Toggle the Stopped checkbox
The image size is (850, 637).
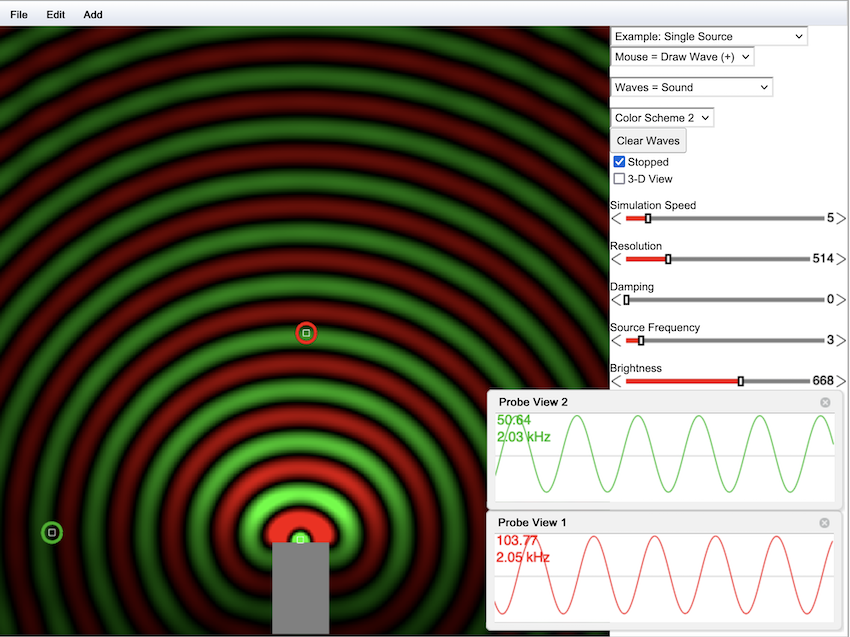[x=620, y=162]
